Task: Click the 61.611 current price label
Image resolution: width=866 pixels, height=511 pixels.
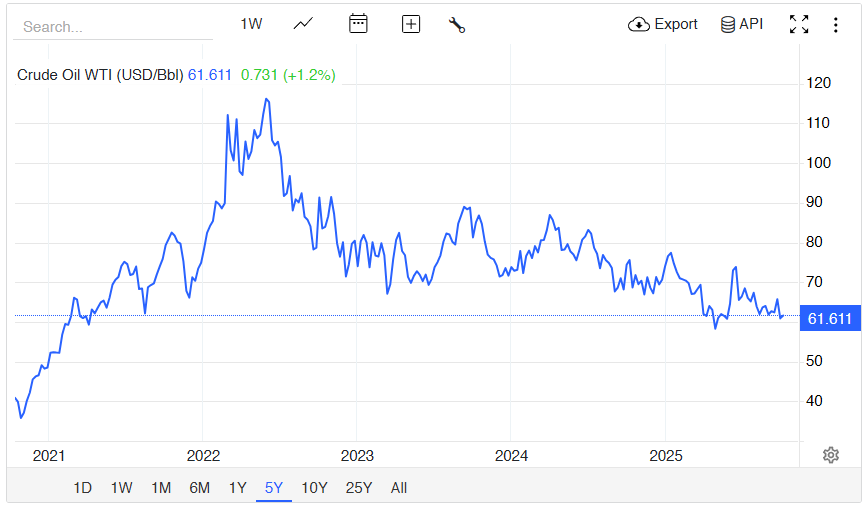Action: [829, 318]
